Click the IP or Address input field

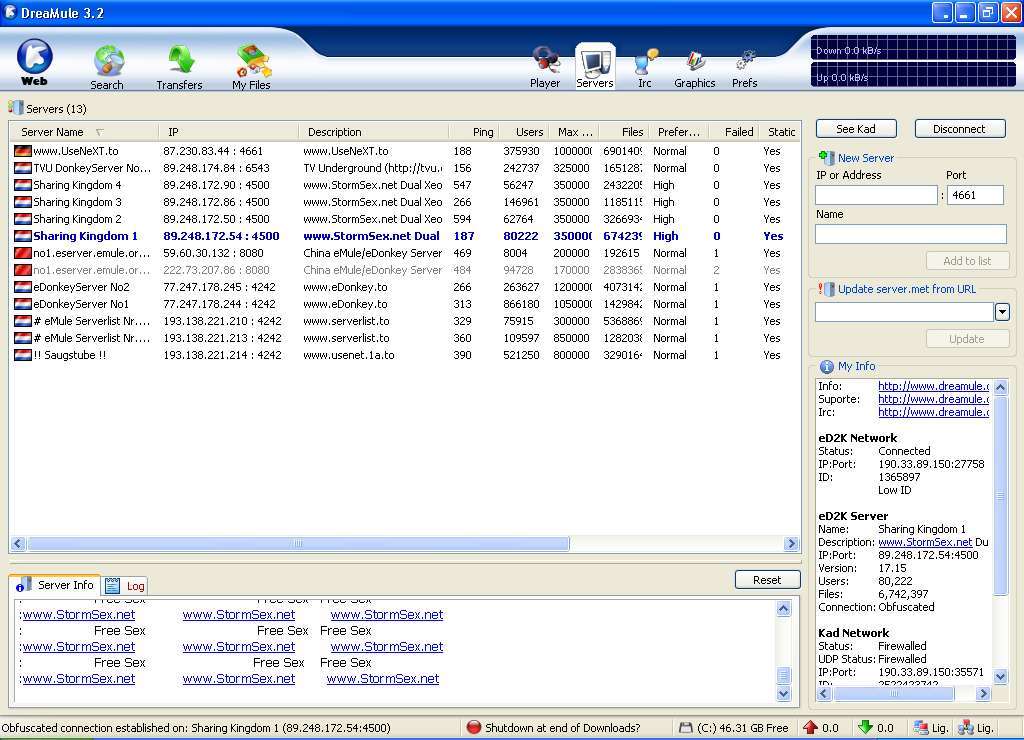pos(876,195)
